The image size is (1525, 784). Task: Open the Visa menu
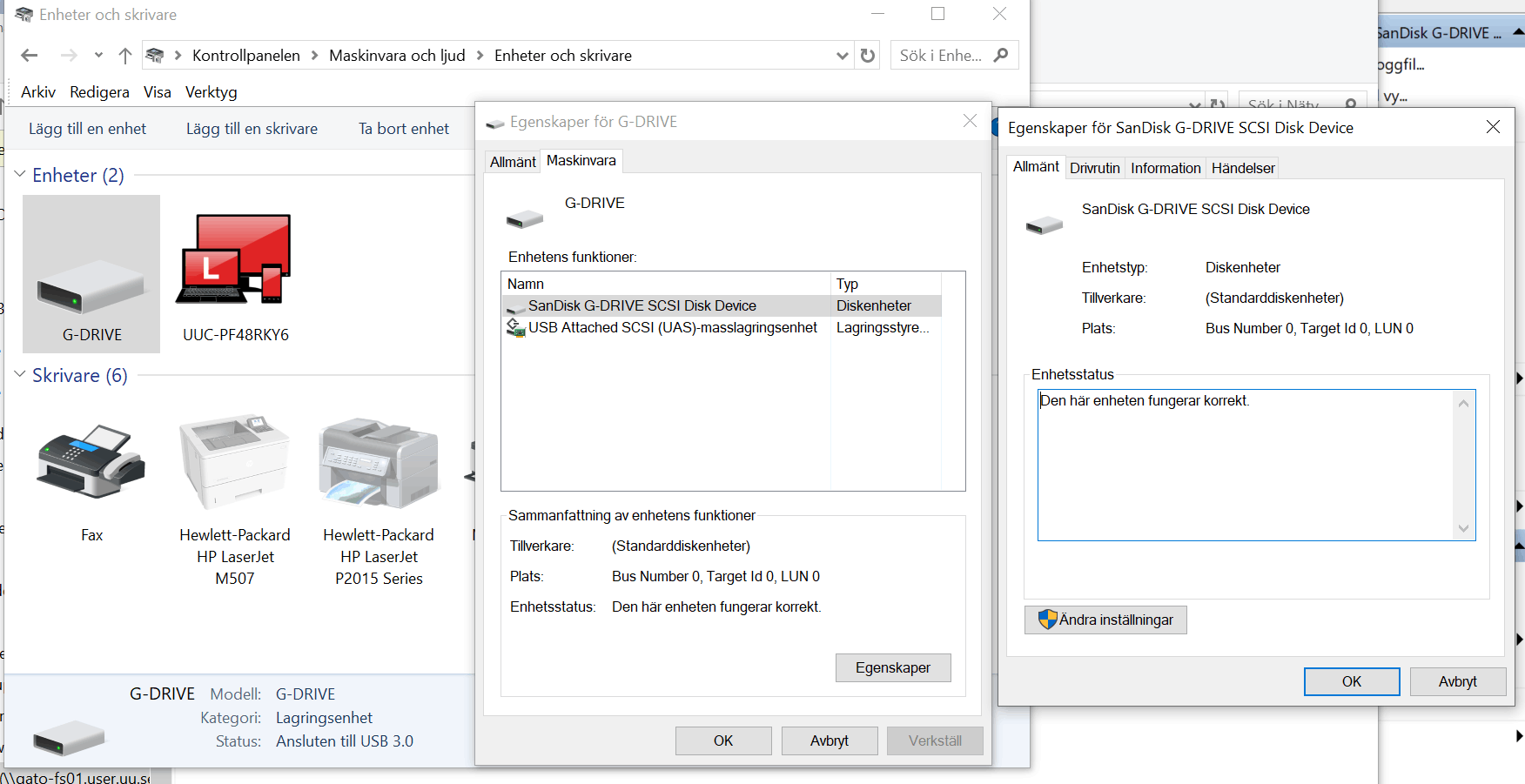pyautogui.click(x=158, y=92)
